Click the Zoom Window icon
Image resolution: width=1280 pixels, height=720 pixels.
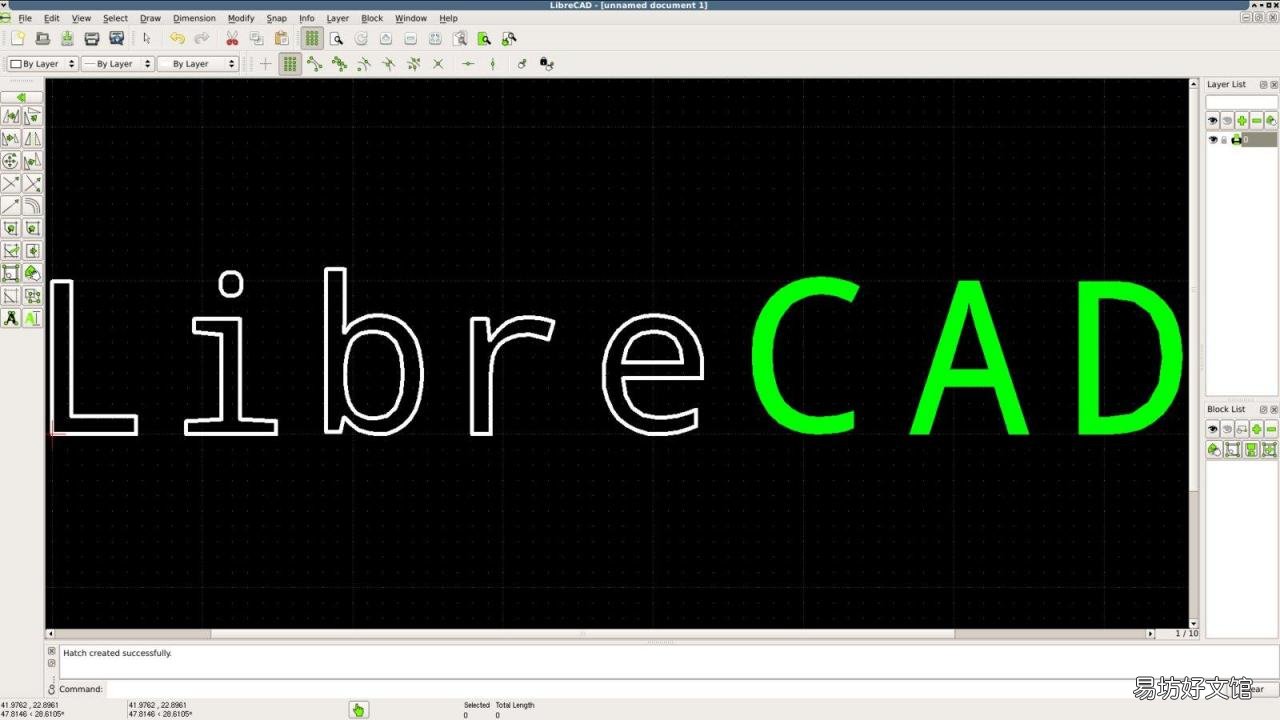click(x=484, y=39)
